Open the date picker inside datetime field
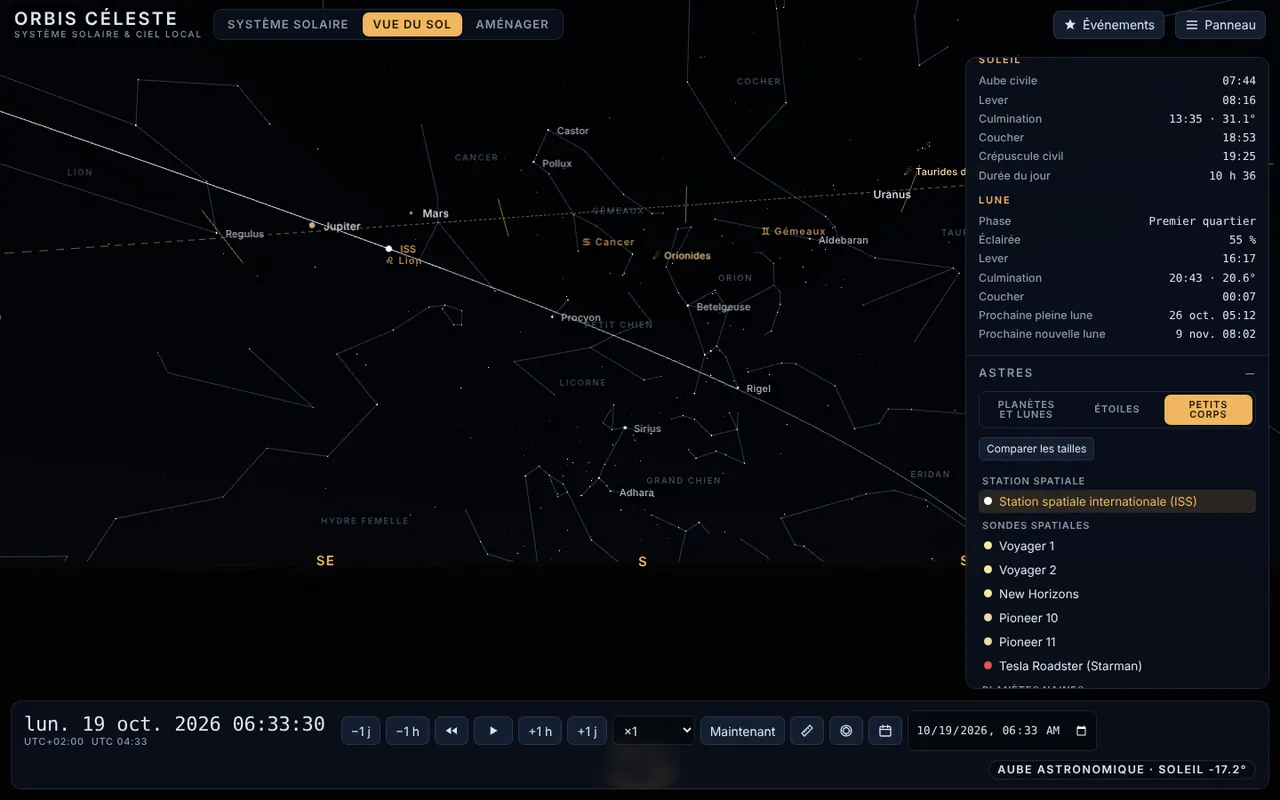Screen dimensions: 1280x800 point(1081,731)
